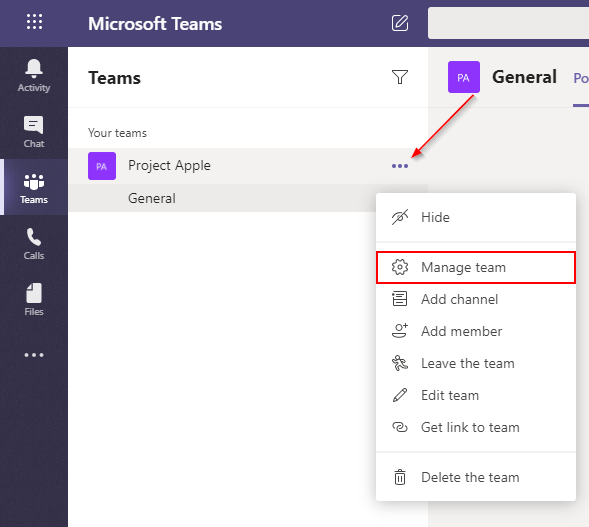Select Manage team in the menu
Viewport: 589px width, 527px height.
coord(476,267)
